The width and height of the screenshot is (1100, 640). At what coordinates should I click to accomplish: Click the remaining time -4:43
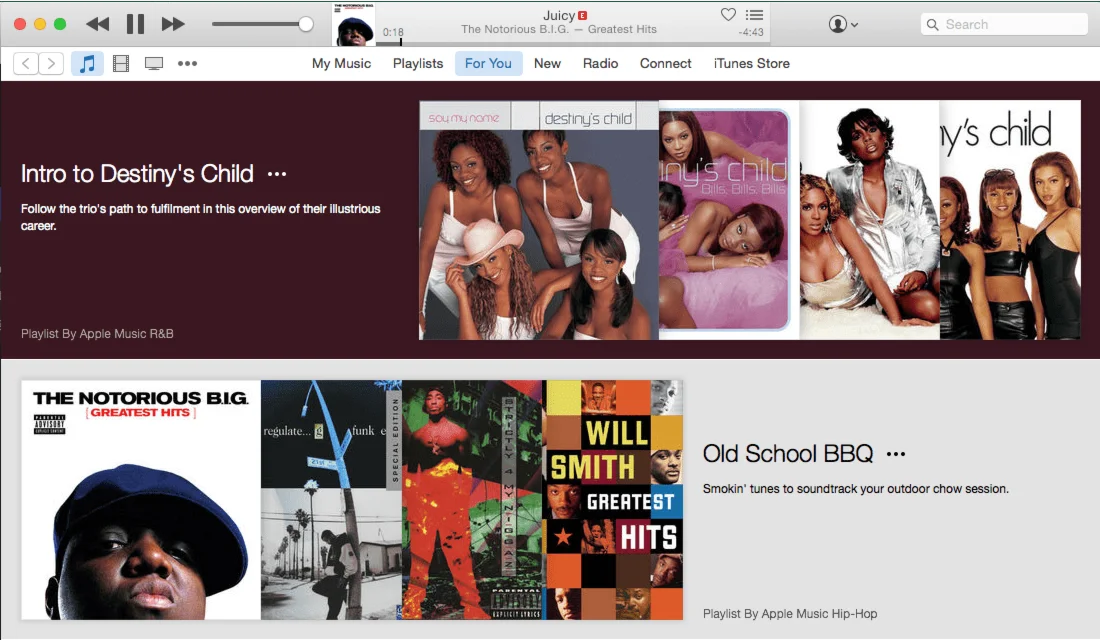(x=751, y=32)
